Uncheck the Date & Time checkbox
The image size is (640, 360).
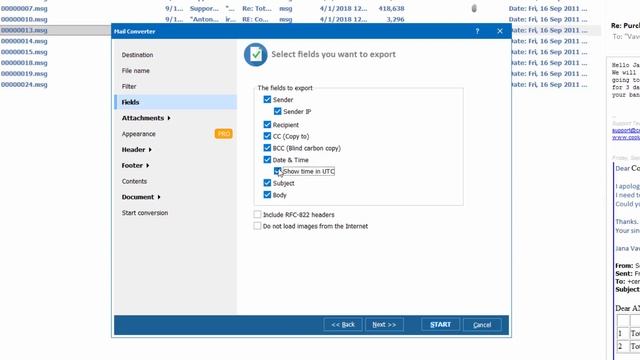pos(267,160)
